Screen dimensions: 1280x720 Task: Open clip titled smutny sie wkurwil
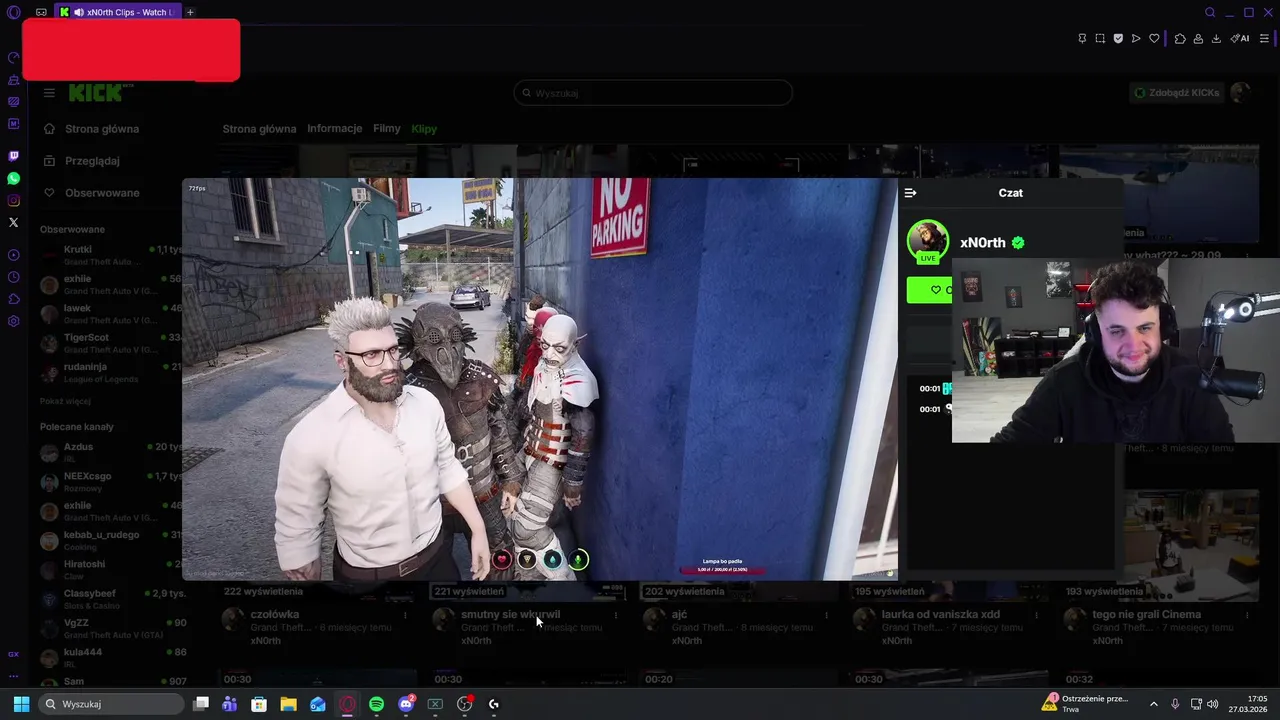tap(510, 615)
